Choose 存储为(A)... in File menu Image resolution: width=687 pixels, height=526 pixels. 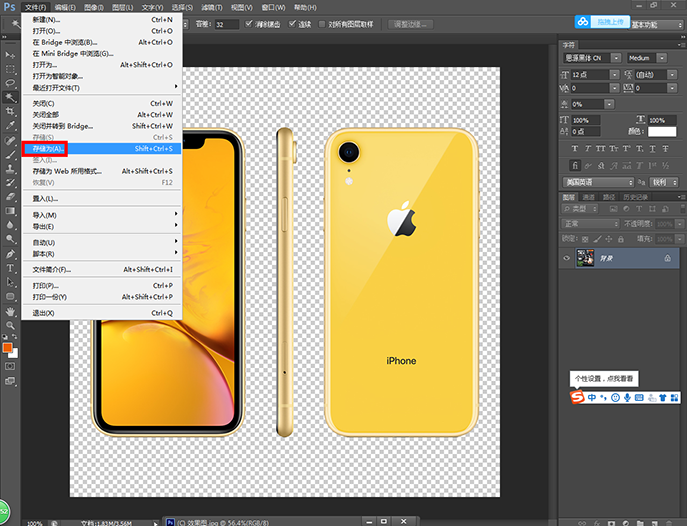101,148
